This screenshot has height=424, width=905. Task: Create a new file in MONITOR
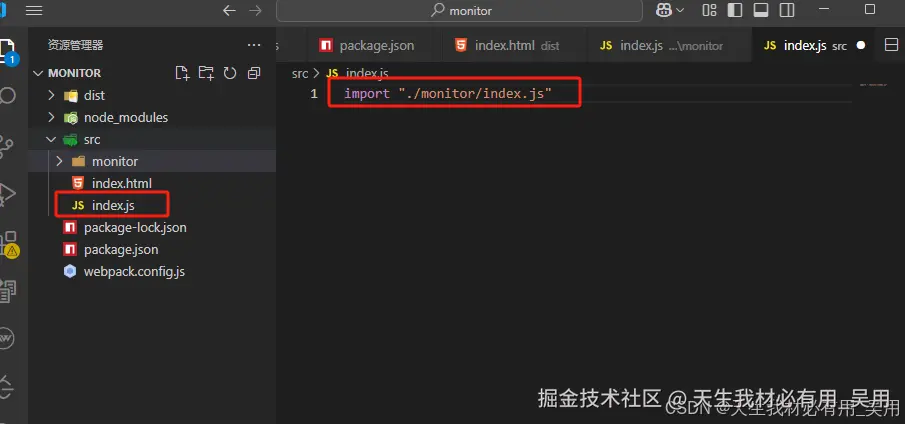pos(182,73)
